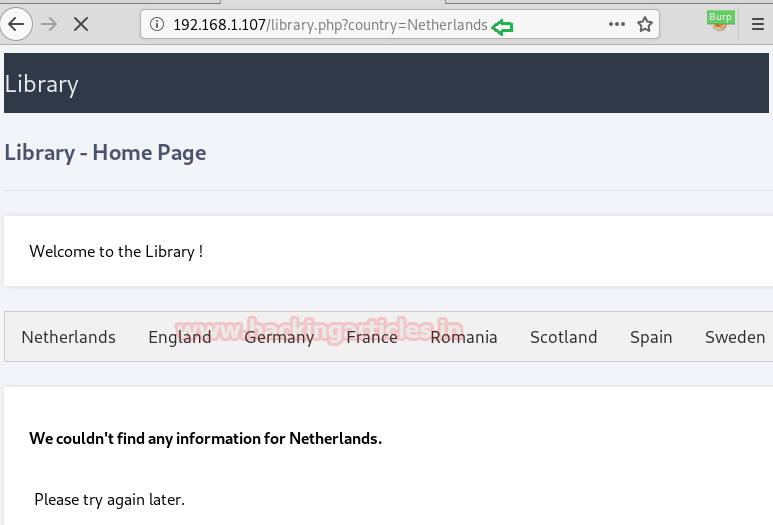Screen dimensions: 773x525
Task: Go back with the browser back arrow
Action: pos(16,24)
